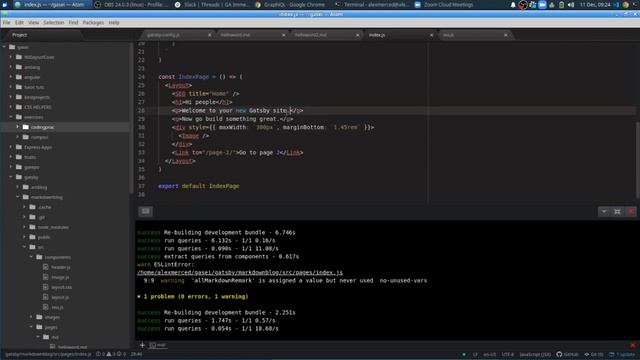Collapse the exercises folder
The height and width of the screenshot is (360, 640).
pos(11,117)
